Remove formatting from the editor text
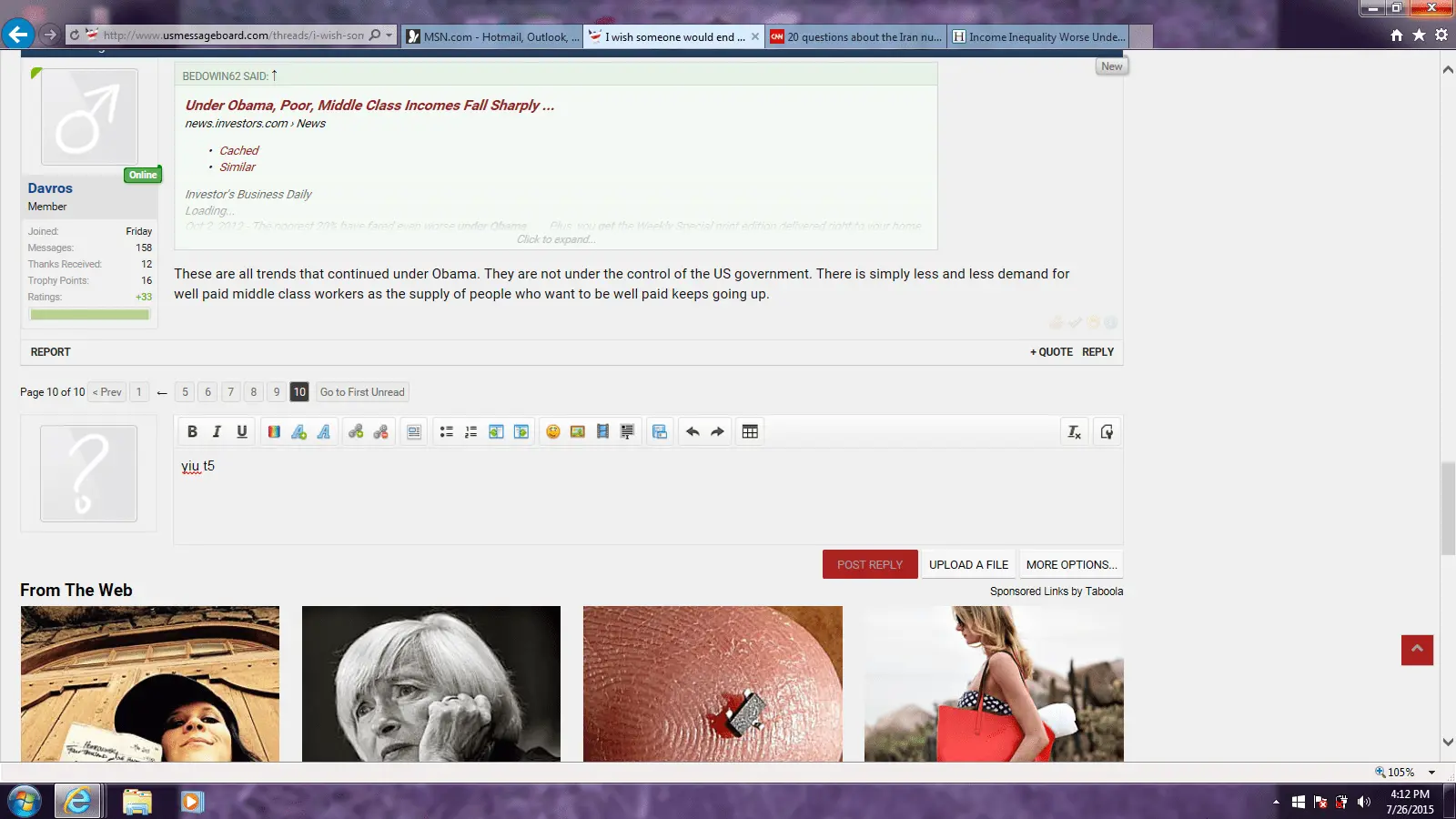1456x819 pixels. point(1075,431)
